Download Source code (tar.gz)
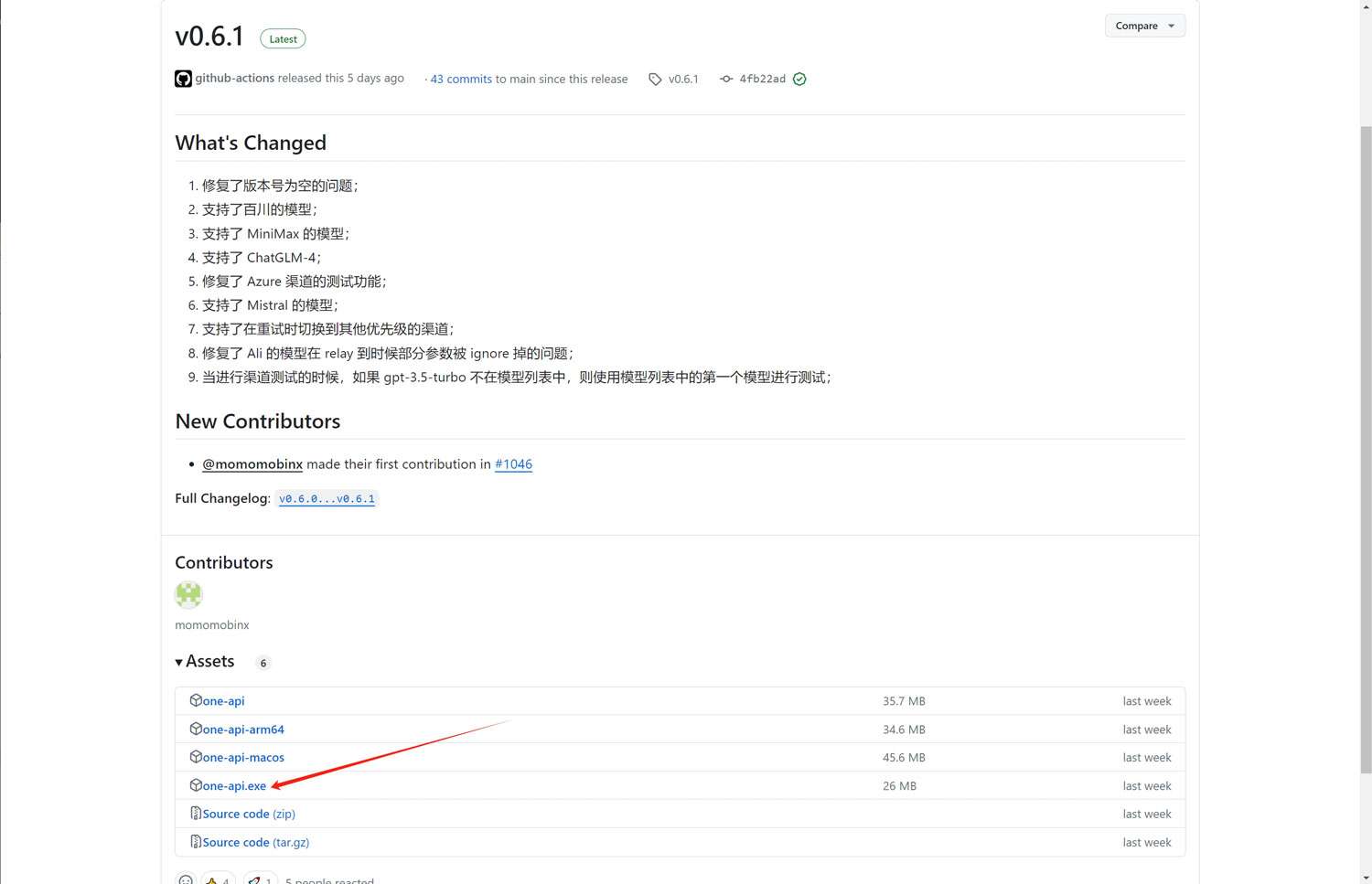 tap(256, 843)
